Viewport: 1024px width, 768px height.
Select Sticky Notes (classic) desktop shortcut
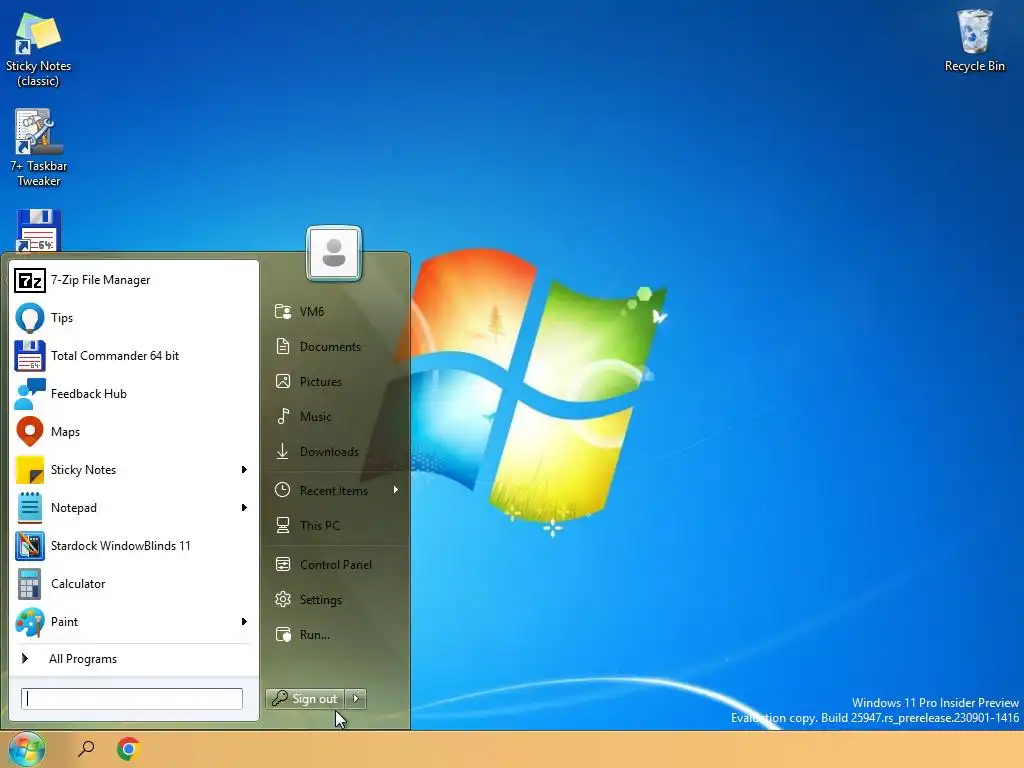pyautogui.click(x=38, y=50)
